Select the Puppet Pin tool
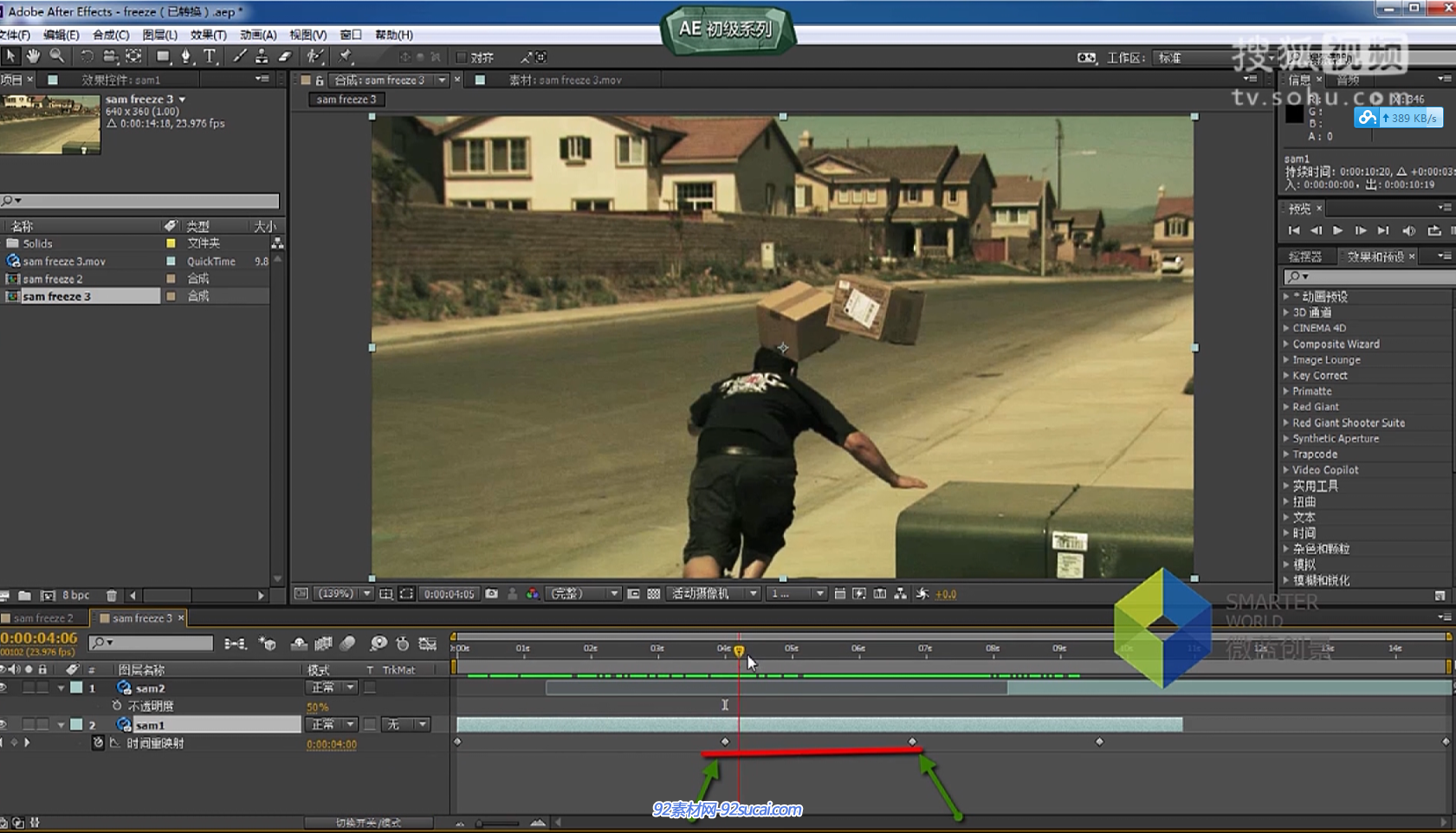The width and height of the screenshot is (1456, 833). (x=346, y=56)
